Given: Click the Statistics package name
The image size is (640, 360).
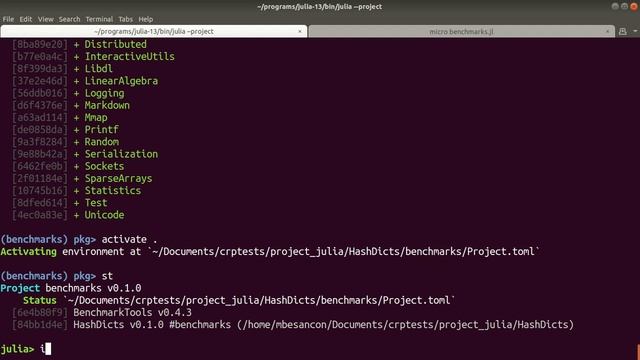Looking at the screenshot, I should point(113,191).
